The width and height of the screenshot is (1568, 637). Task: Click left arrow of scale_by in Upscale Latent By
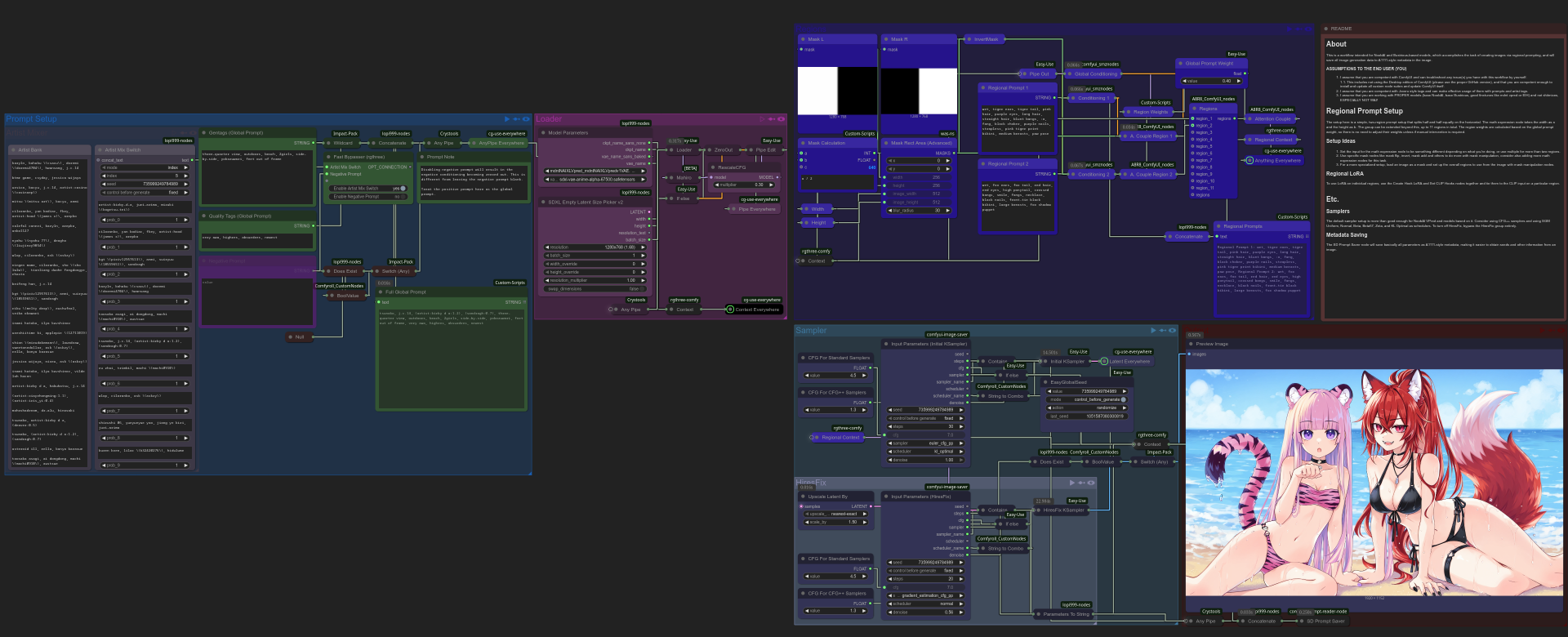point(807,522)
